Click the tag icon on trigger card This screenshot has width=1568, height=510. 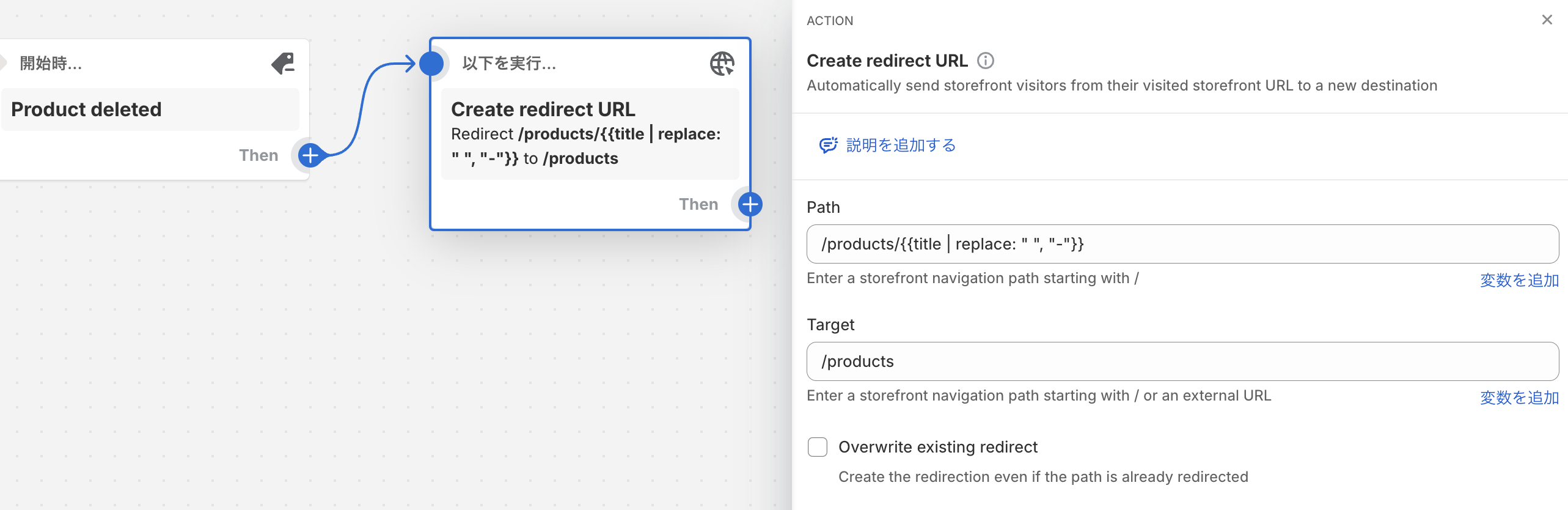(283, 63)
